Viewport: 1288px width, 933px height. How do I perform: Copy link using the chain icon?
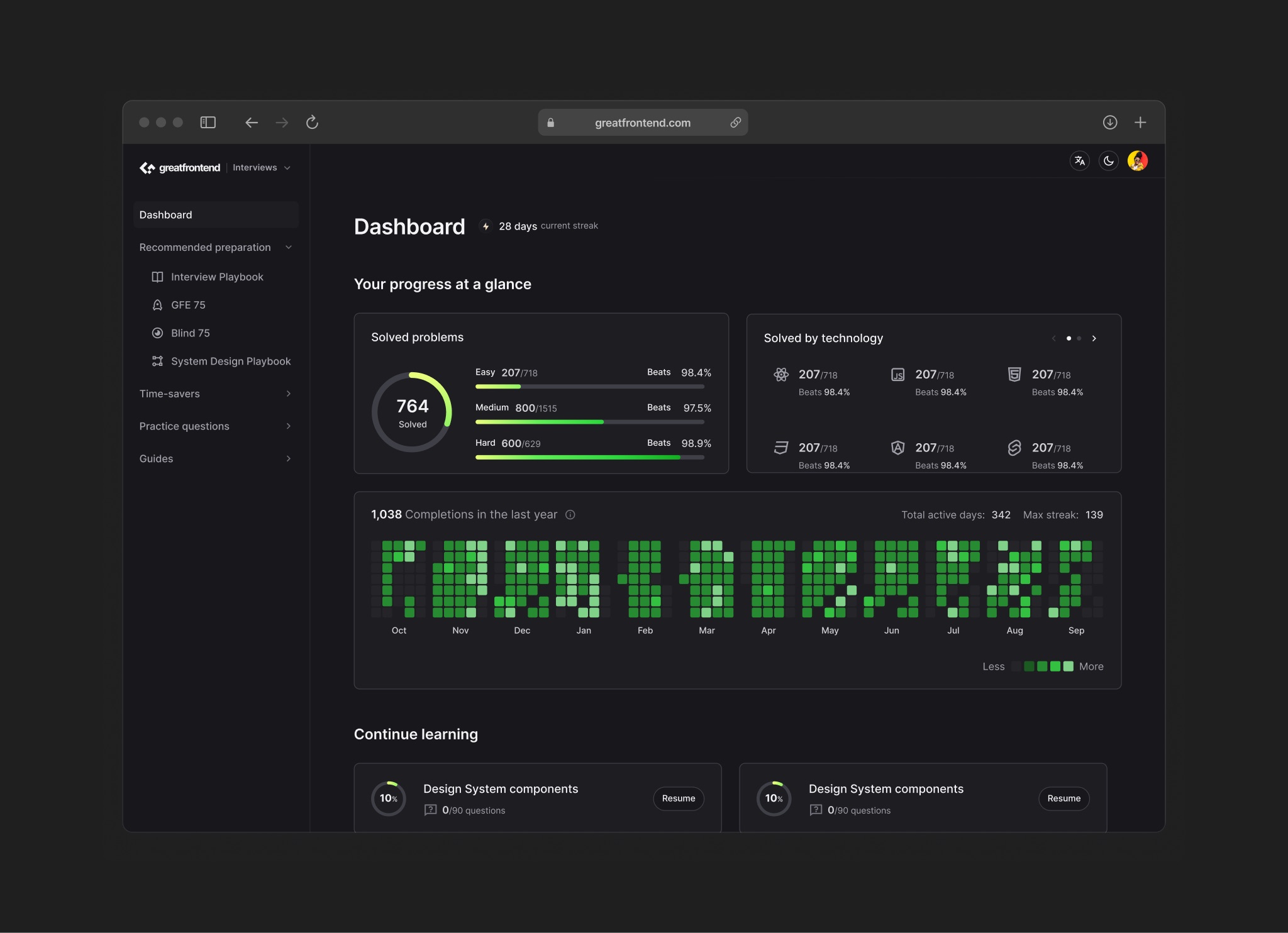735,123
